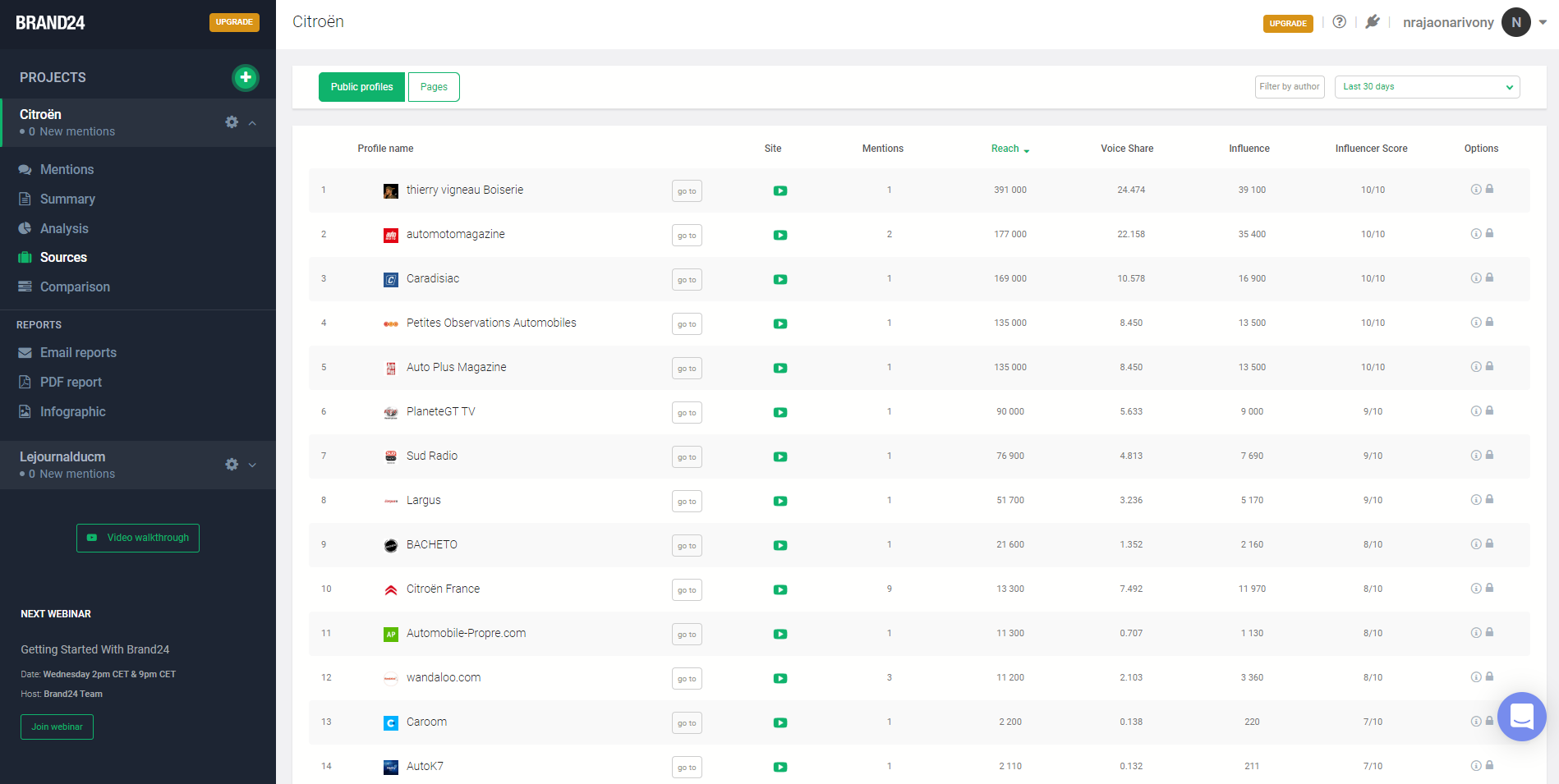Screen dimensions: 1559x784
Task: Open the user avatar N menu
Action: 1516,22
